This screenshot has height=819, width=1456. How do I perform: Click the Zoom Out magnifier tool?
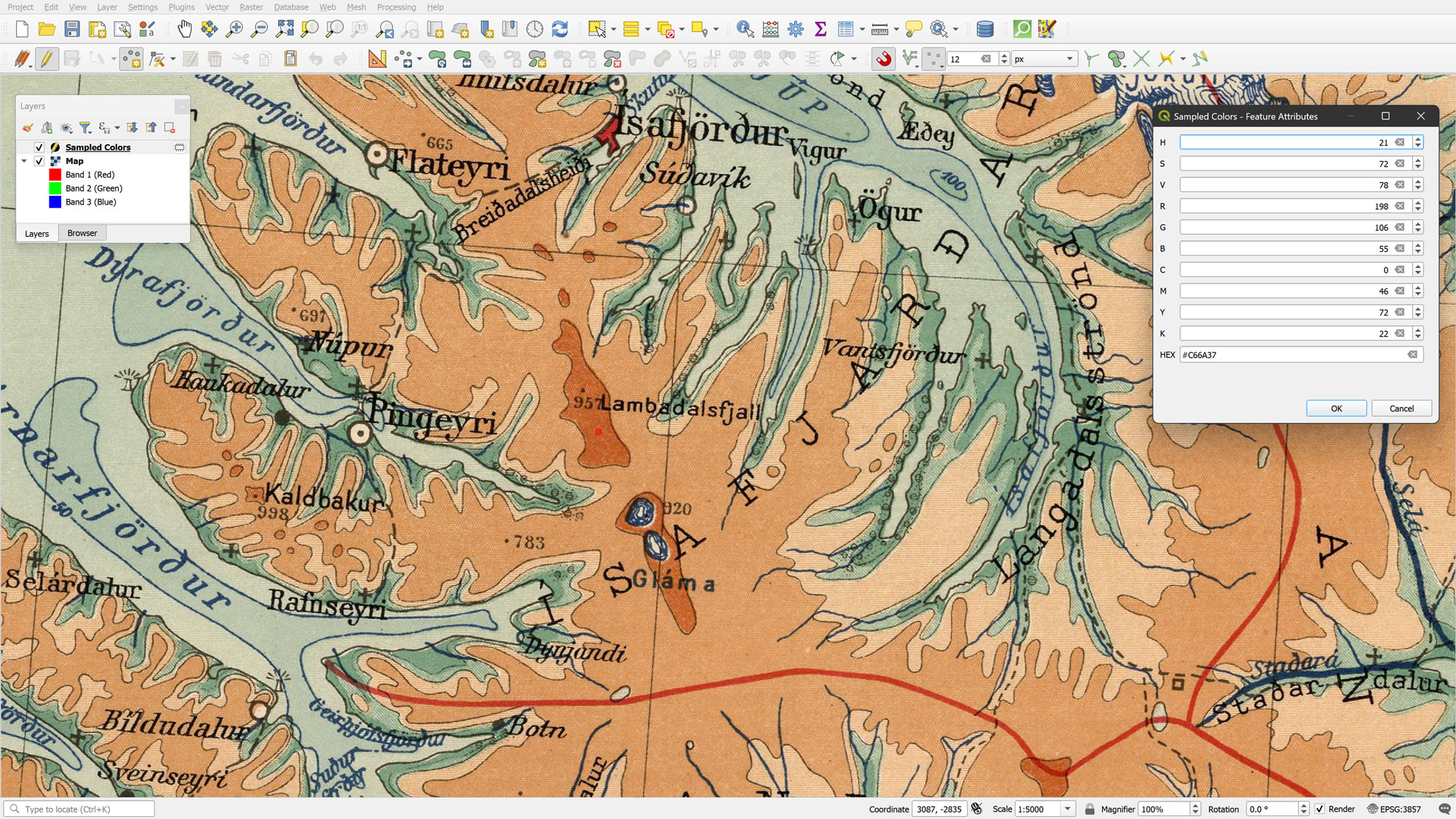tap(259, 29)
